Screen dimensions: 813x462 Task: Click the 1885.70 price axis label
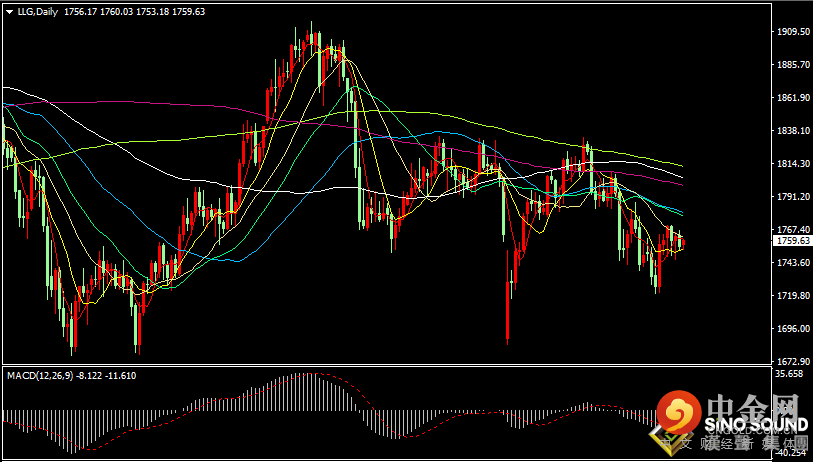coord(794,65)
